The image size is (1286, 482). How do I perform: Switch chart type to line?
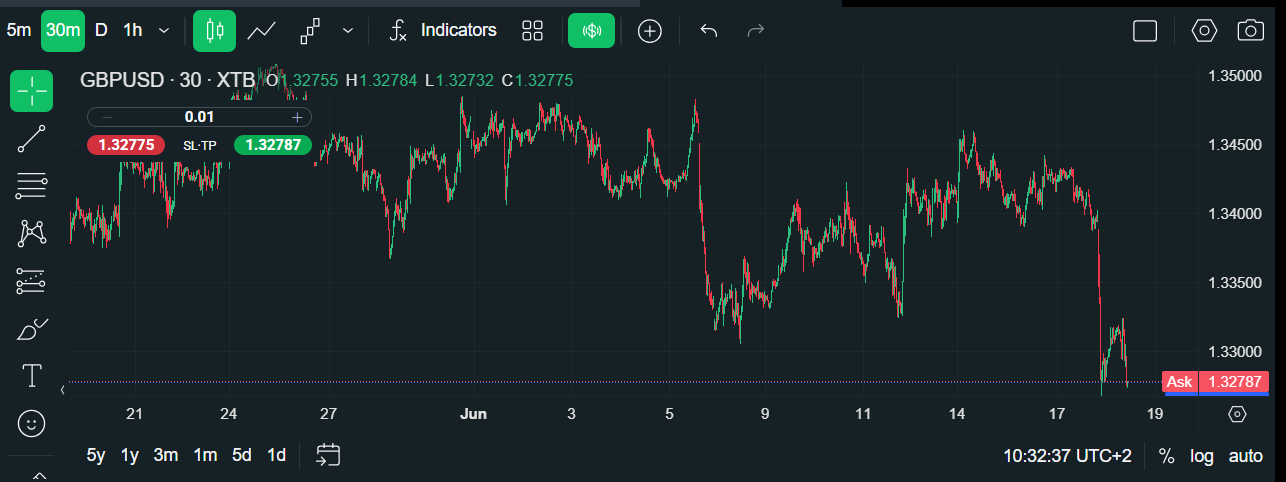coord(262,30)
